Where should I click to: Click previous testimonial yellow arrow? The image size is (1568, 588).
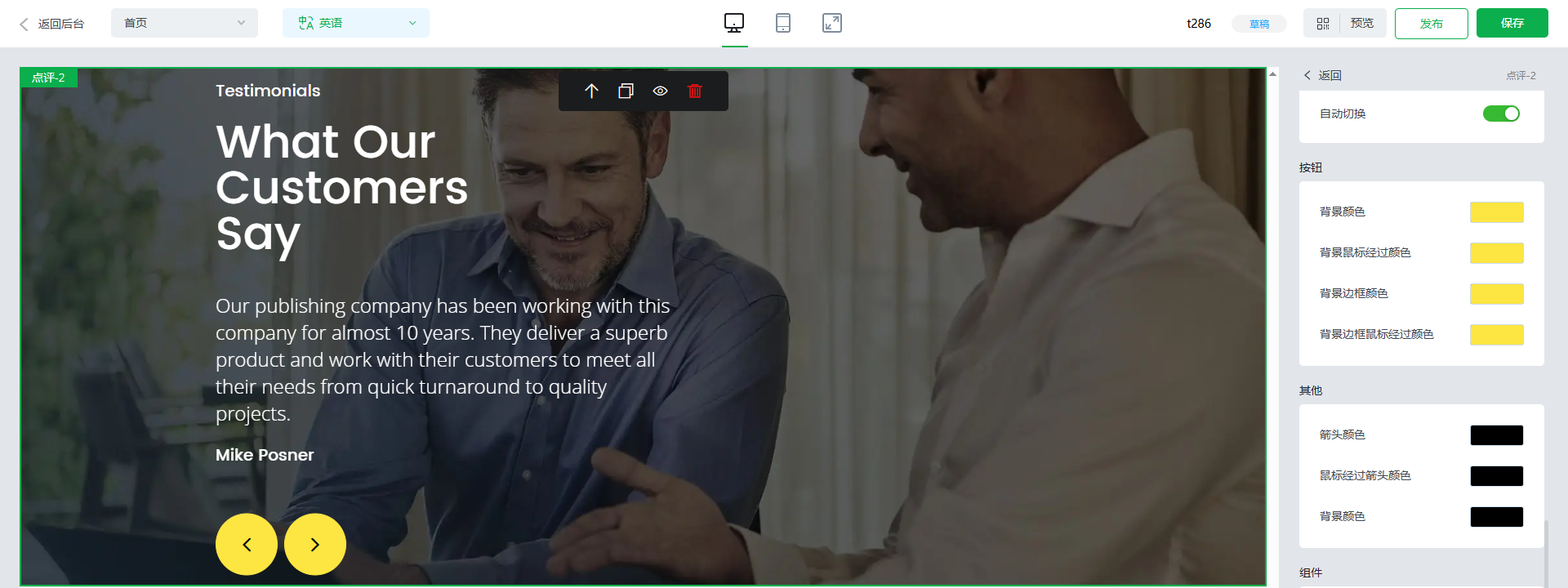pyautogui.click(x=247, y=544)
